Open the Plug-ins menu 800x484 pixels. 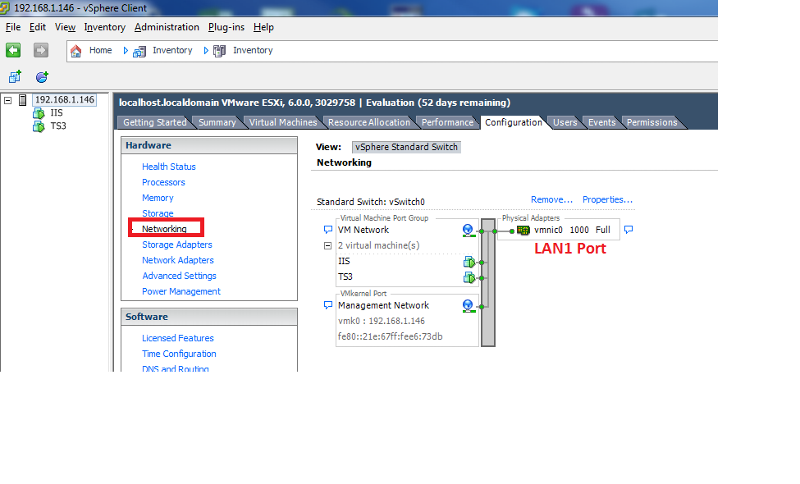[x=226, y=27]
